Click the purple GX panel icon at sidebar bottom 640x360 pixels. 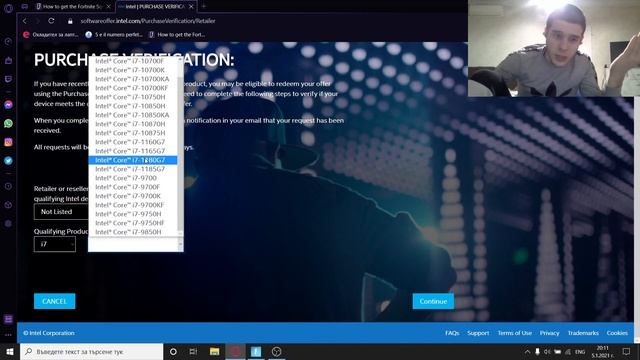[x=8, y=319]
